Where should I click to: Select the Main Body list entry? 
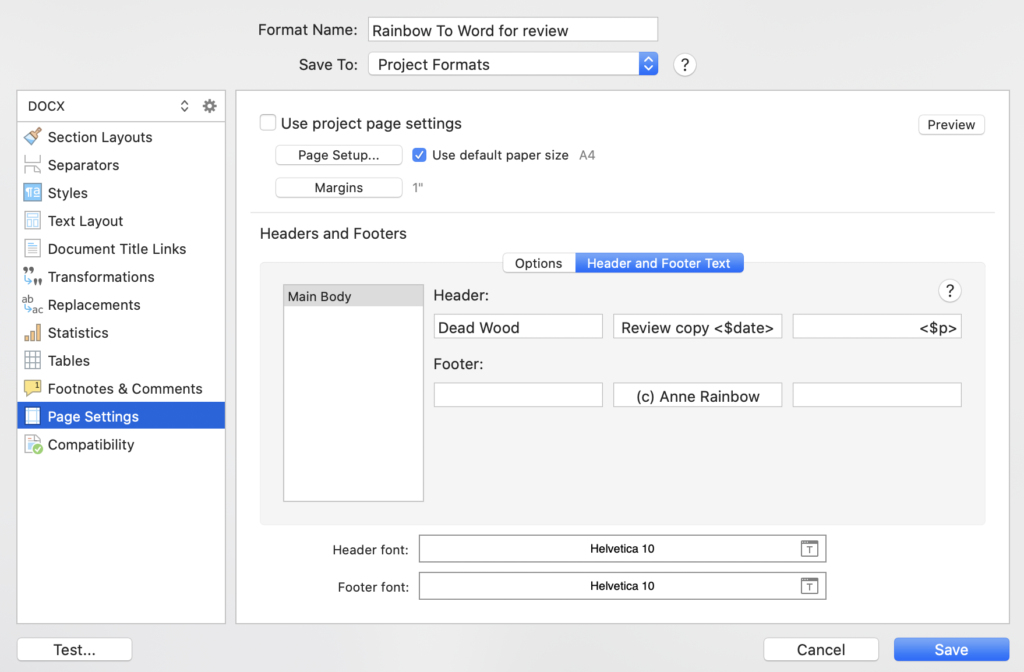click(x=353, y=295)
